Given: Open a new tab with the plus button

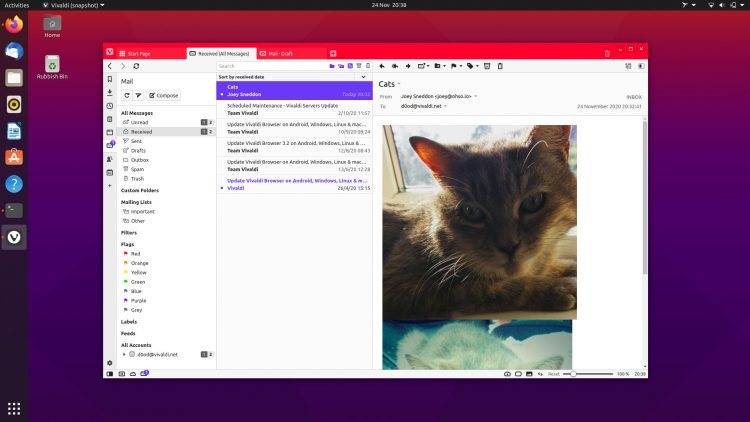Looking at the screenshot, I should click(x=333, y=54).
